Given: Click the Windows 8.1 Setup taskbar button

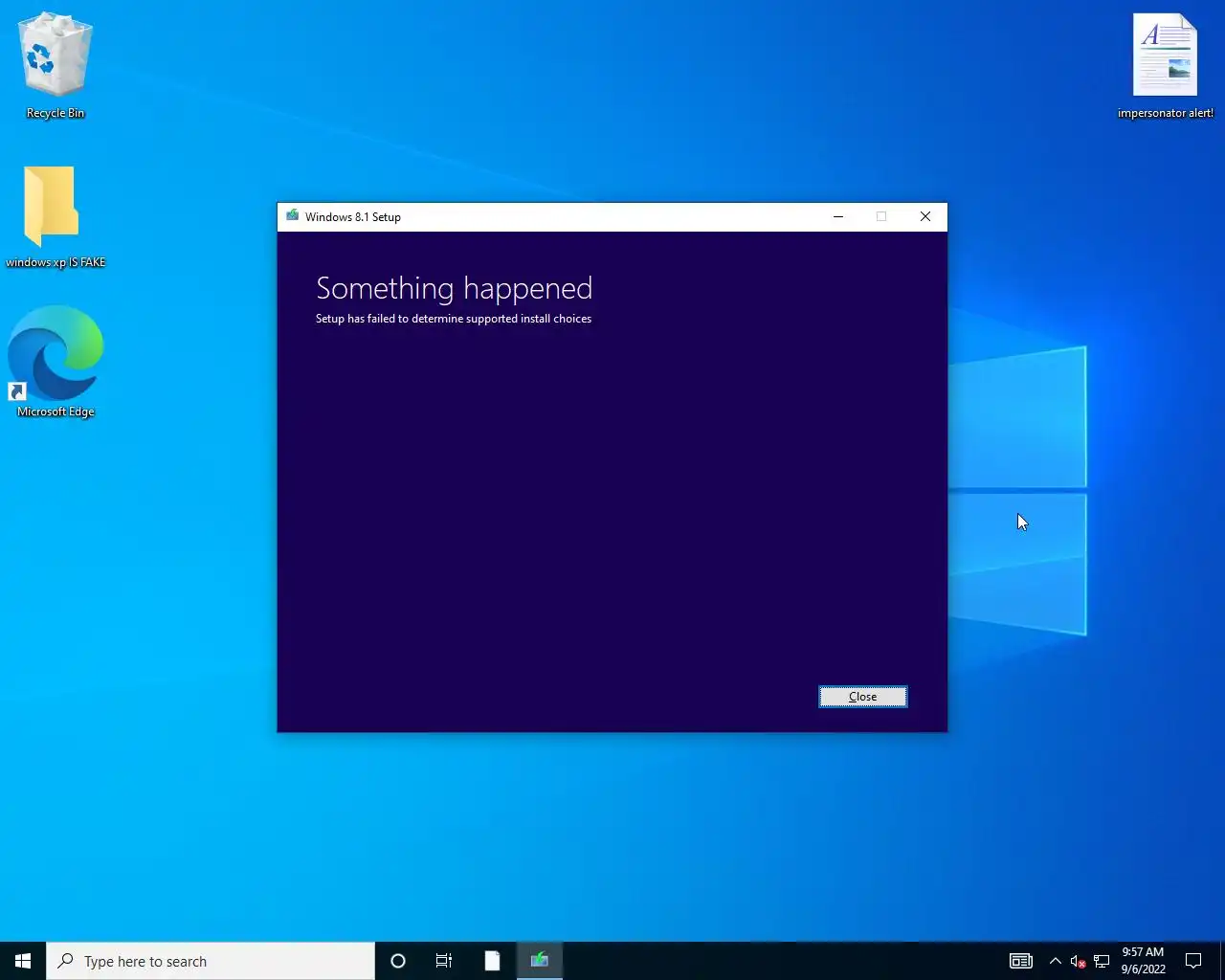Looking at the screenshot, I should [540, 961].
